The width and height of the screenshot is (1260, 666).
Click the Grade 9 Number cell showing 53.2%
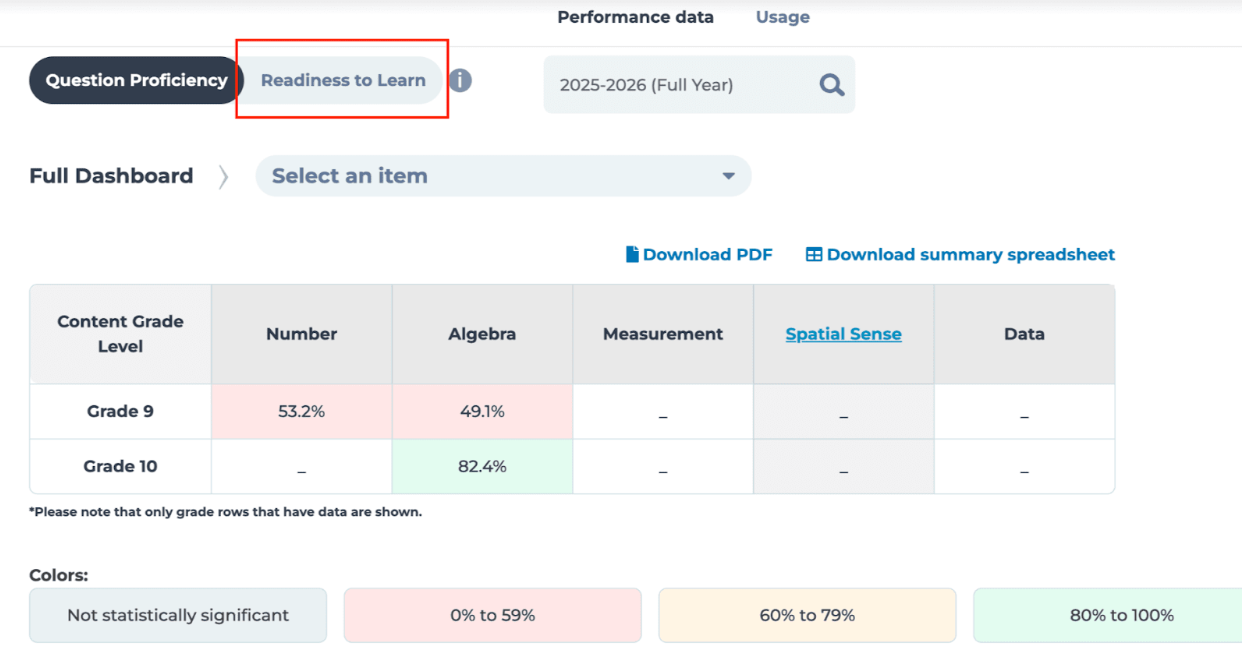click(x=301, y=411)
